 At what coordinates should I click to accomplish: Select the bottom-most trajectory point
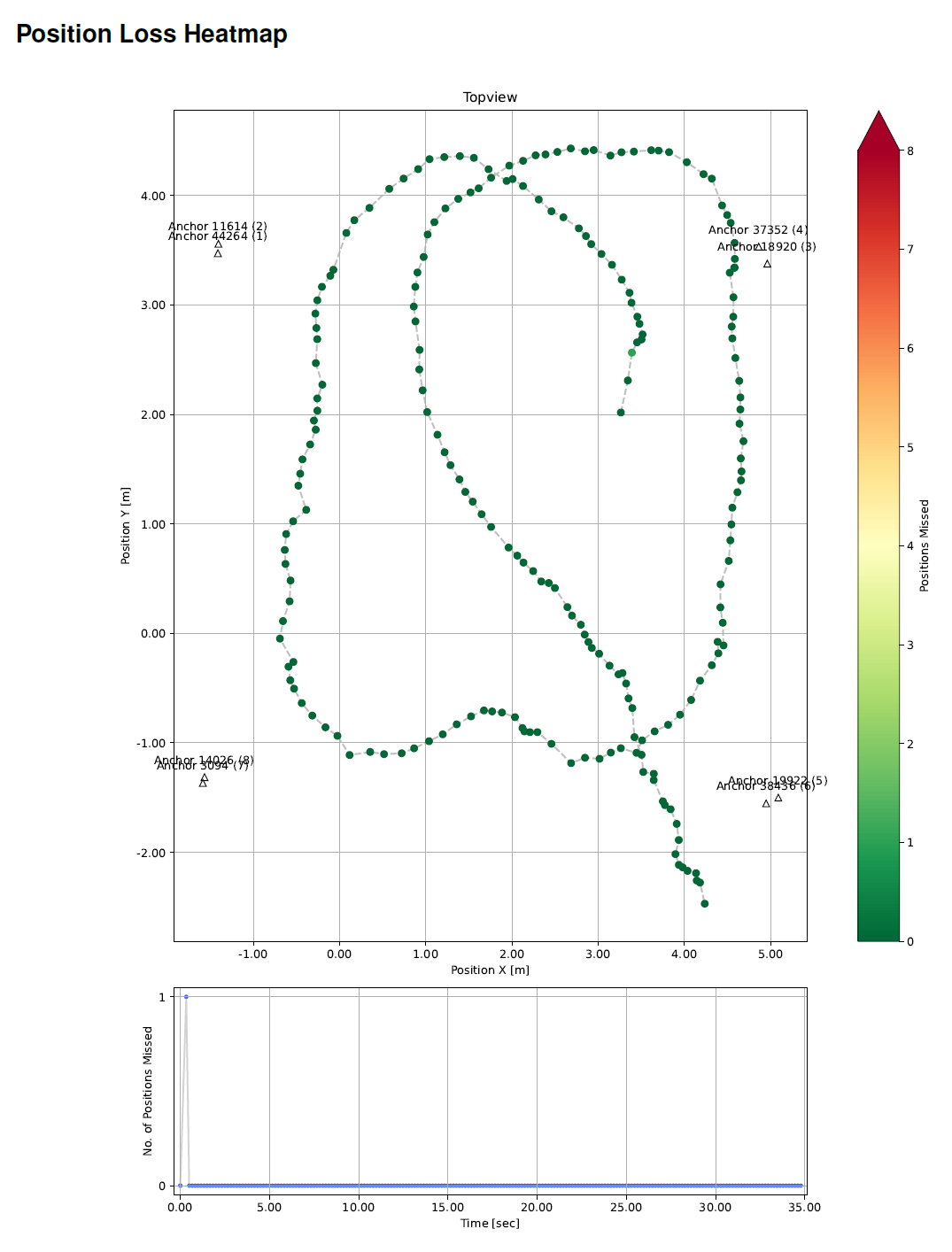(705, 904)
